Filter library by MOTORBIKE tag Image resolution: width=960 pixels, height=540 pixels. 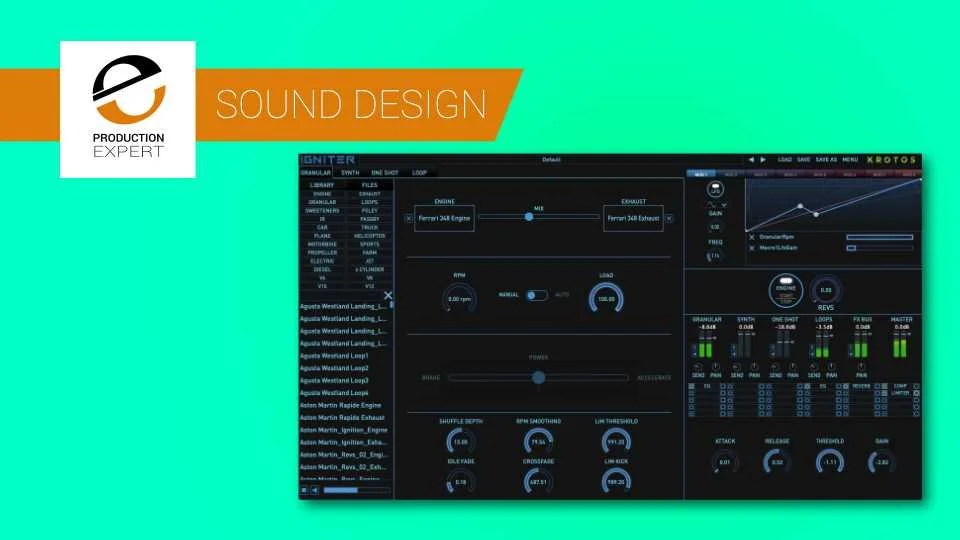click(322, 244)
